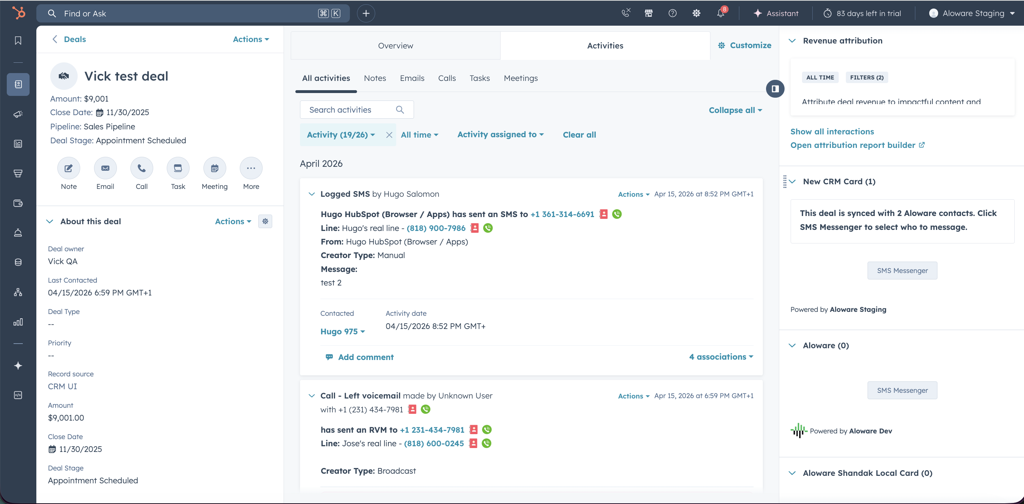This screenshot has width=1024, height=504.
Task: Open the notifications bell
Action: 721,13
